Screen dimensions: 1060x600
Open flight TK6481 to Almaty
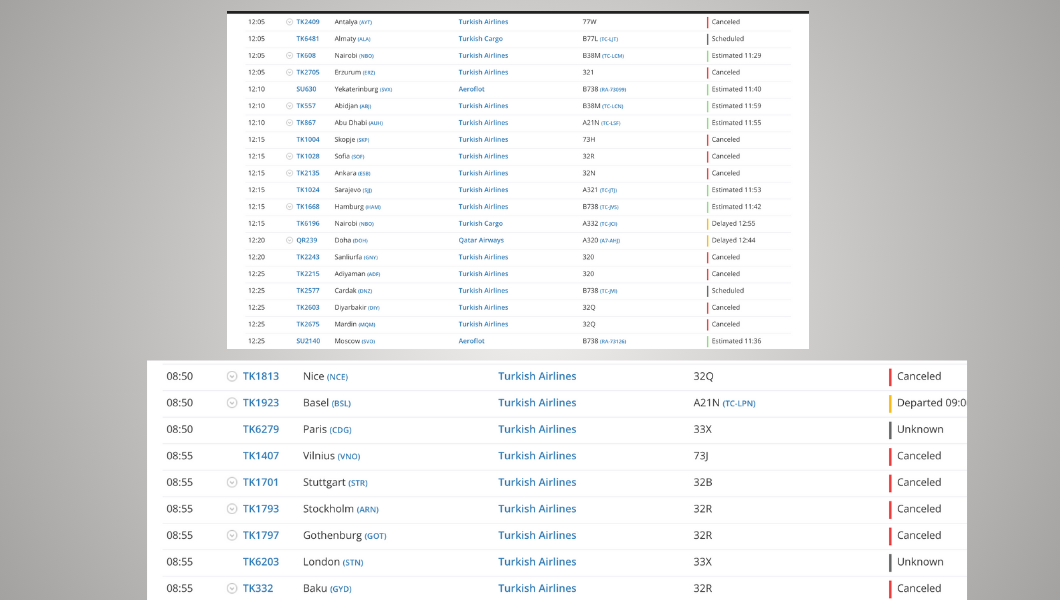coord(308,39)
